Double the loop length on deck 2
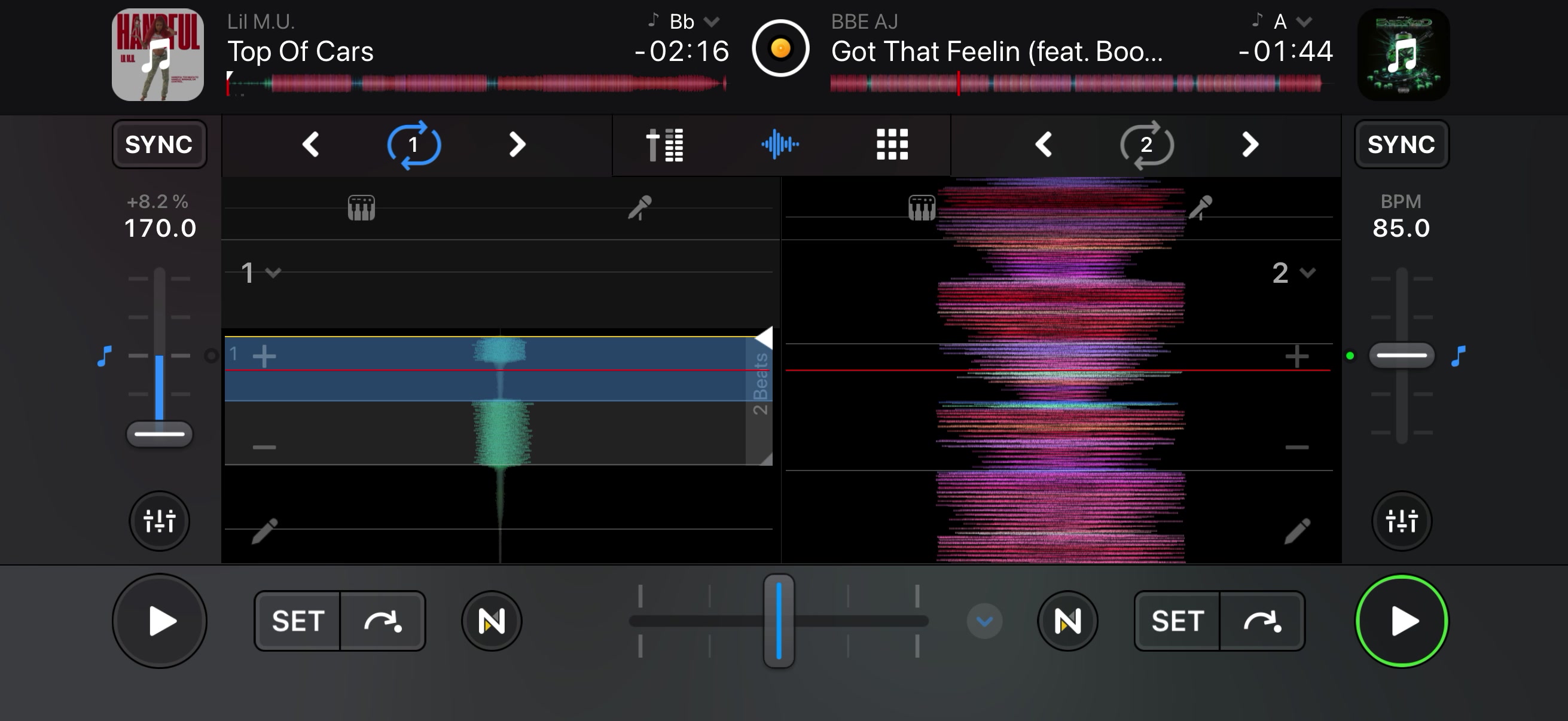 pos(1250,145)
